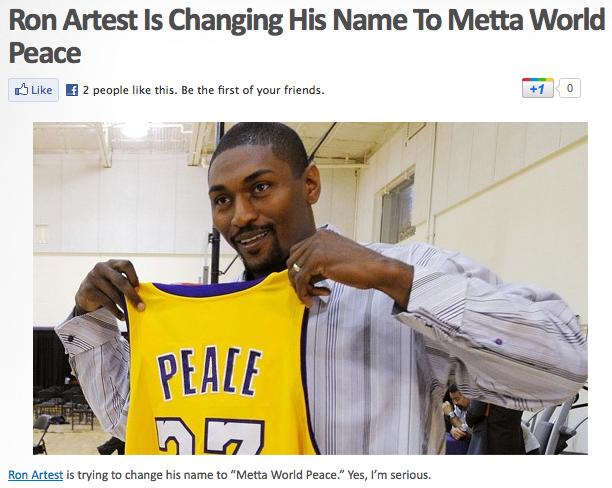The image size is (612, 488).
Task: Open the Ron Artest hyperlink
Action: tap(36, 475)
